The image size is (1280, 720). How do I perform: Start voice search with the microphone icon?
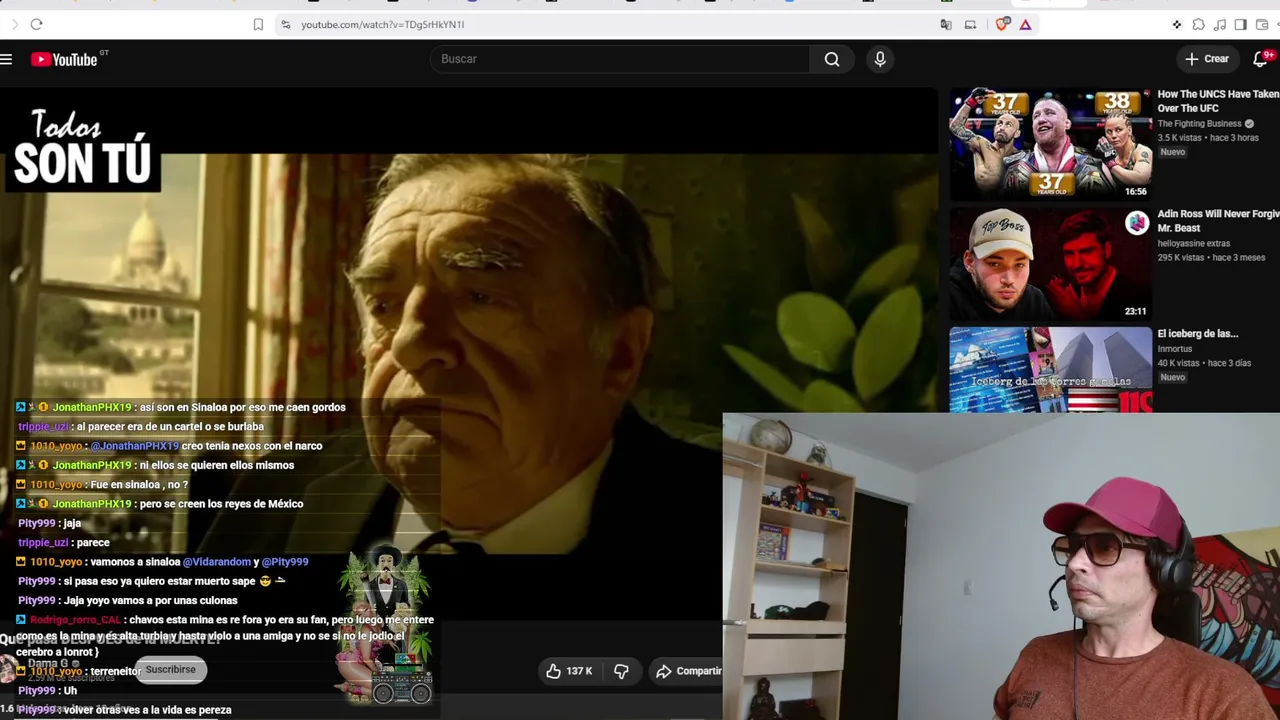880,59
